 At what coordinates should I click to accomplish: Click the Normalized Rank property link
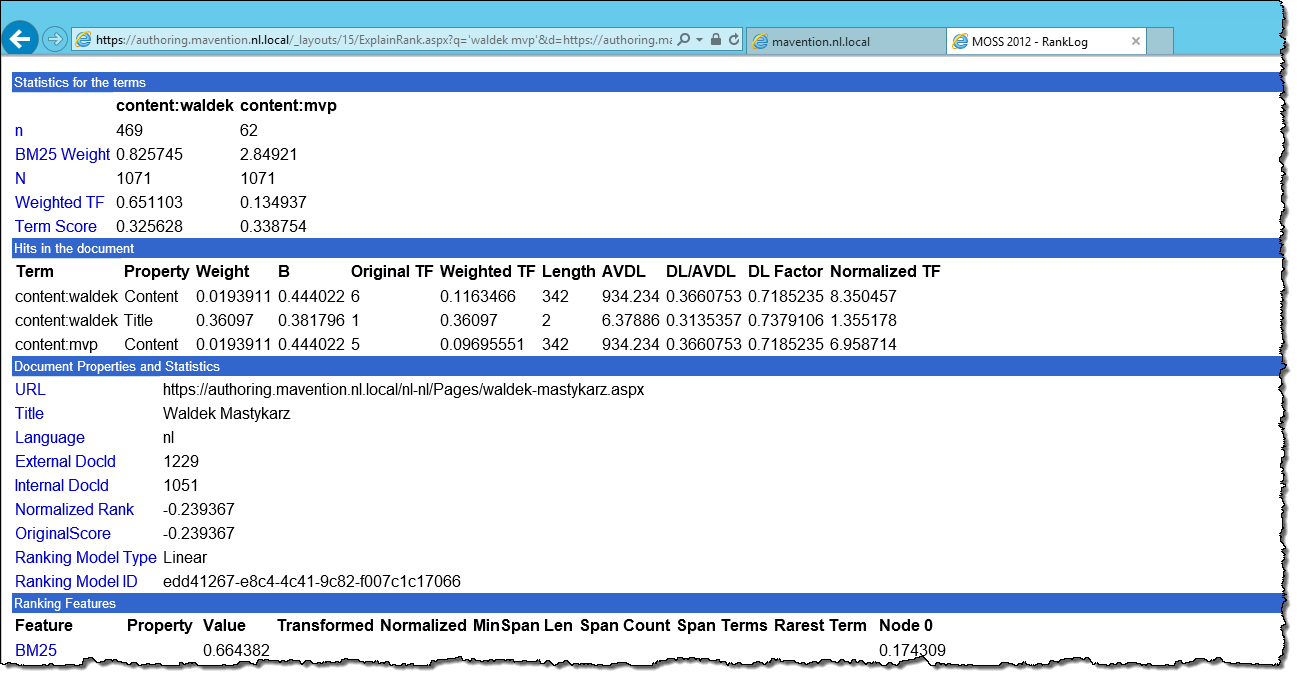click(x=75, y=509)
